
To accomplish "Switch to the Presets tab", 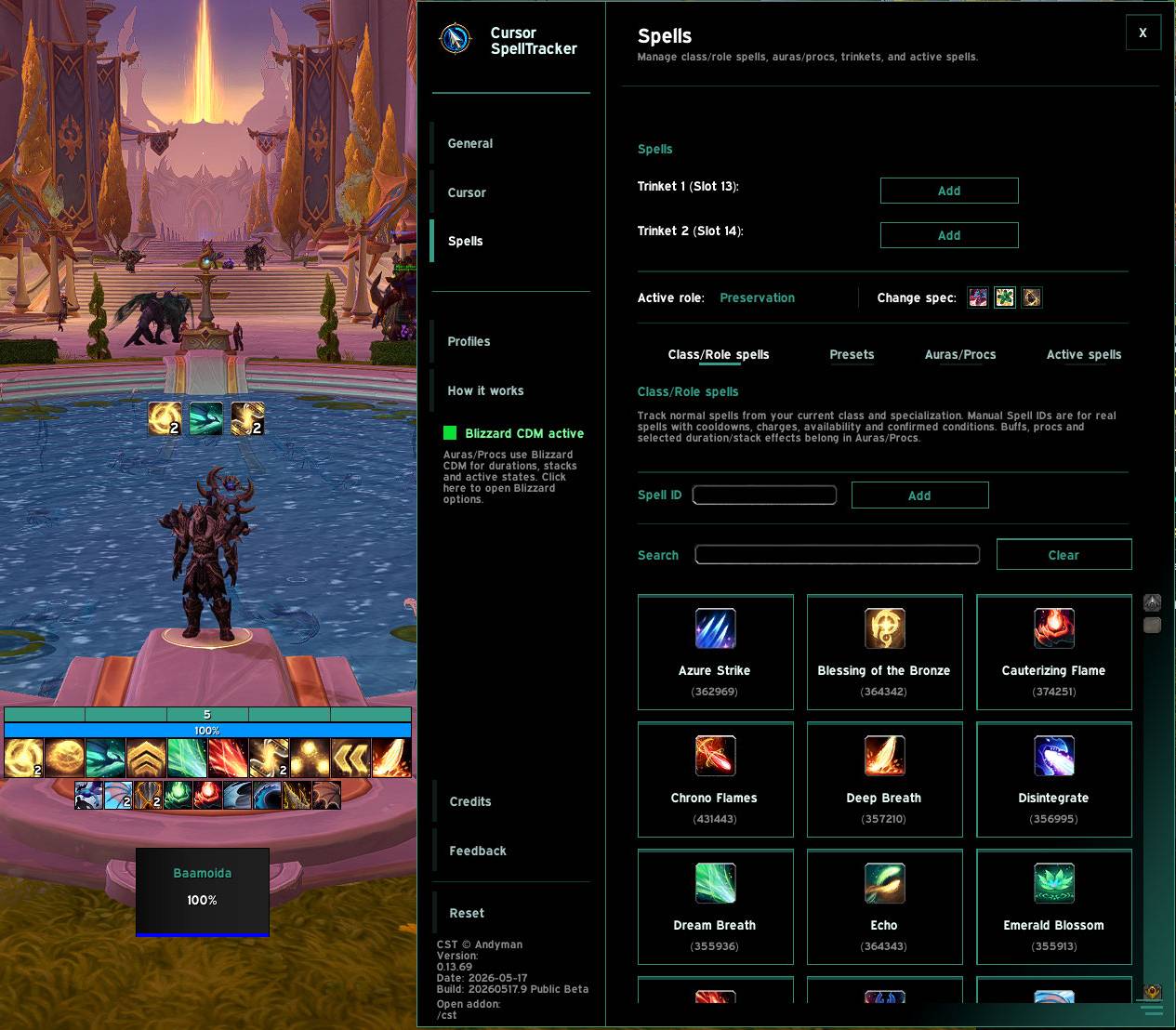I will point(852,355).
